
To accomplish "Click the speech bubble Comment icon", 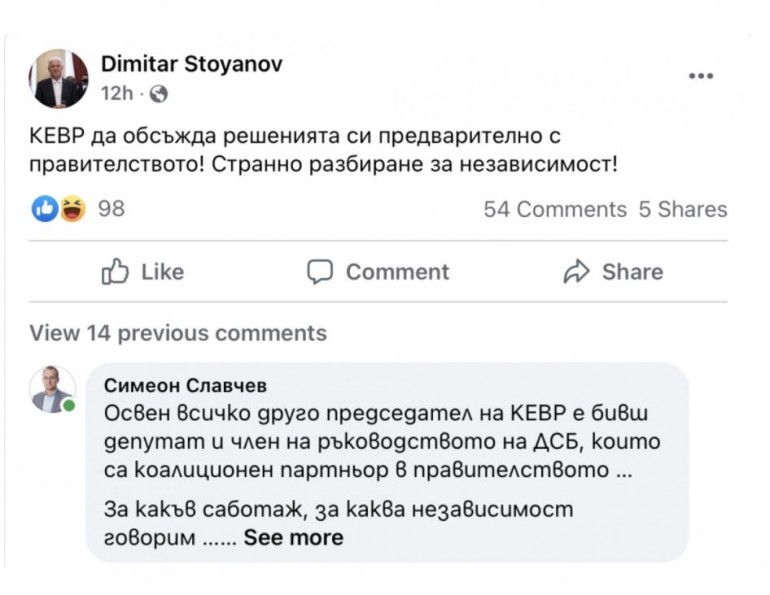I will click(x=319, y=272).
